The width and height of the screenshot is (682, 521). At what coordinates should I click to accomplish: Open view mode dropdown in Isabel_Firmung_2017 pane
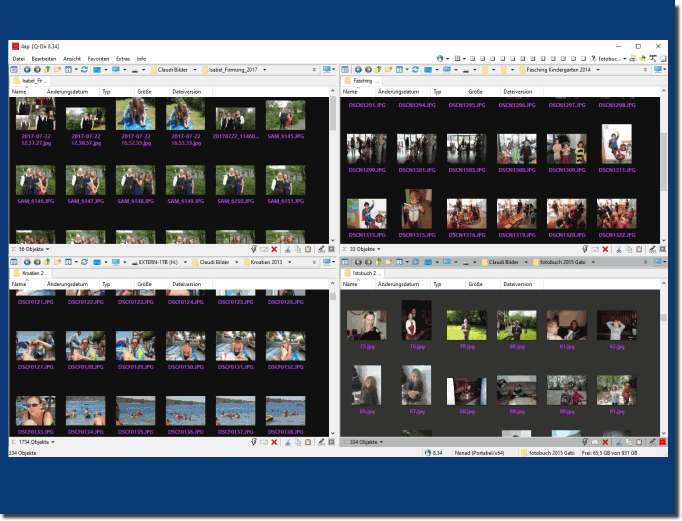[x=76, y=70]
